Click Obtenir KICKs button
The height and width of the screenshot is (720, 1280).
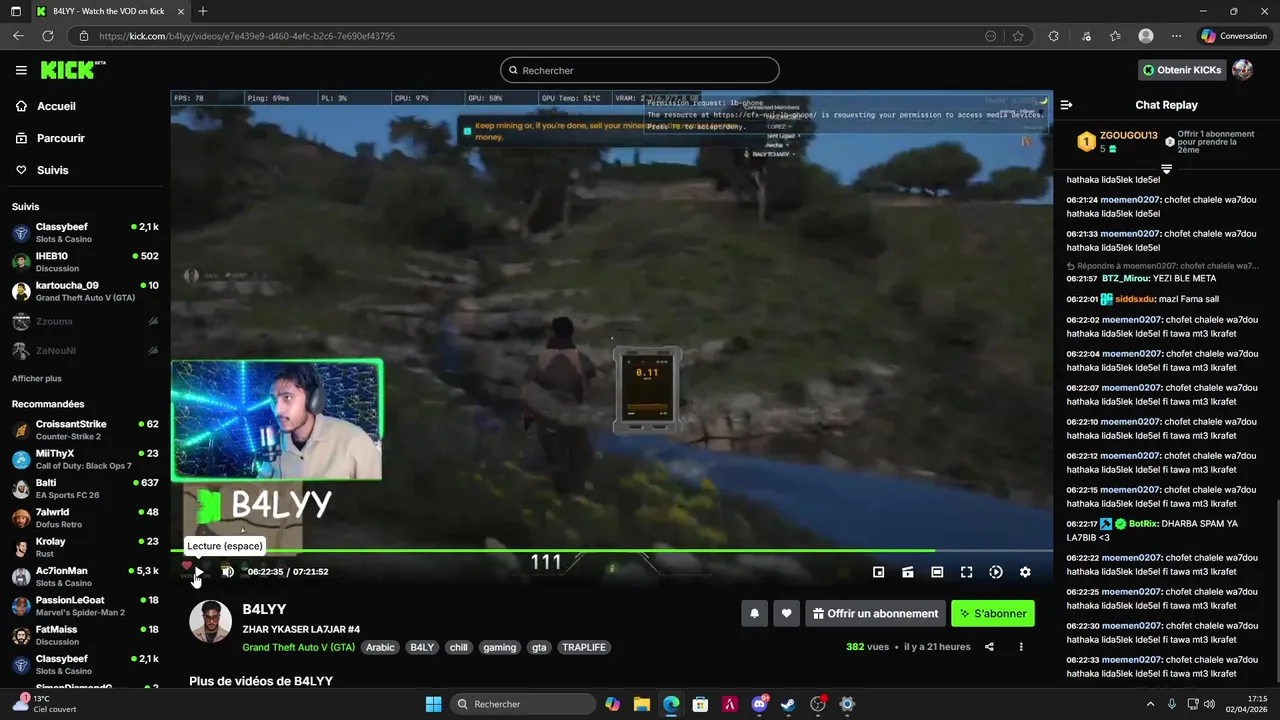pyautogui.click(x=1182, y=70)
